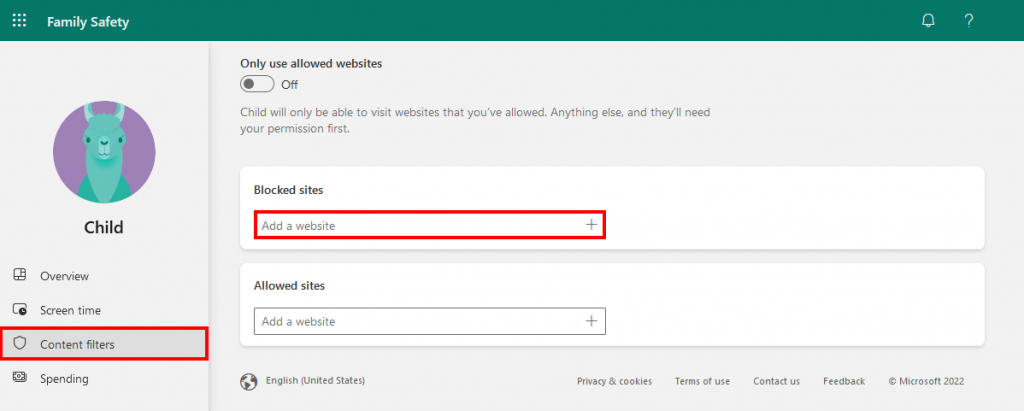1024x411 pixels.
Task: Click the plus icon in Blocked sites
Action: [591, 225]
